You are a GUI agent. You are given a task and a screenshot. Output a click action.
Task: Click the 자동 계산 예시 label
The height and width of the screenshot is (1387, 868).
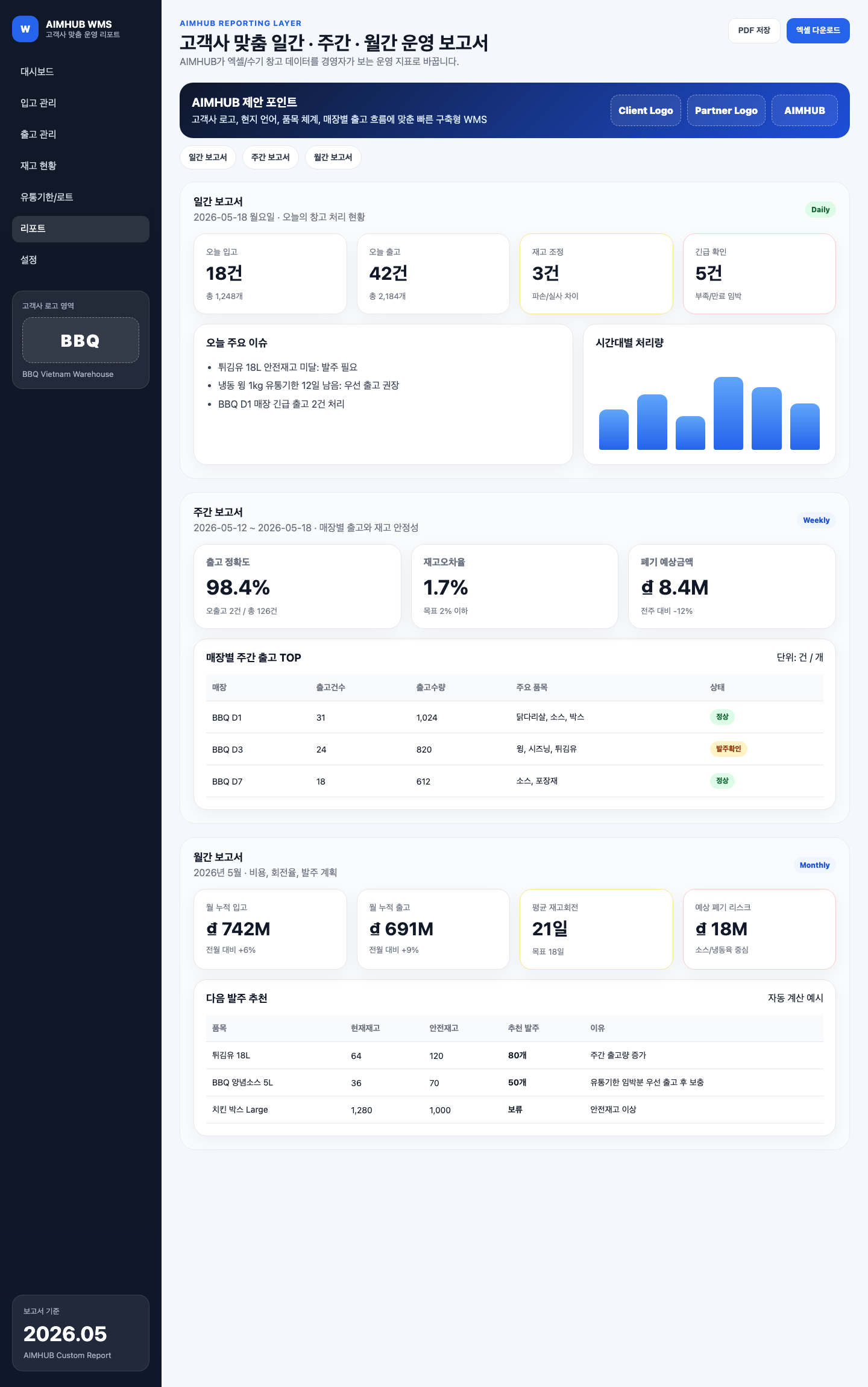click(796, 998)
